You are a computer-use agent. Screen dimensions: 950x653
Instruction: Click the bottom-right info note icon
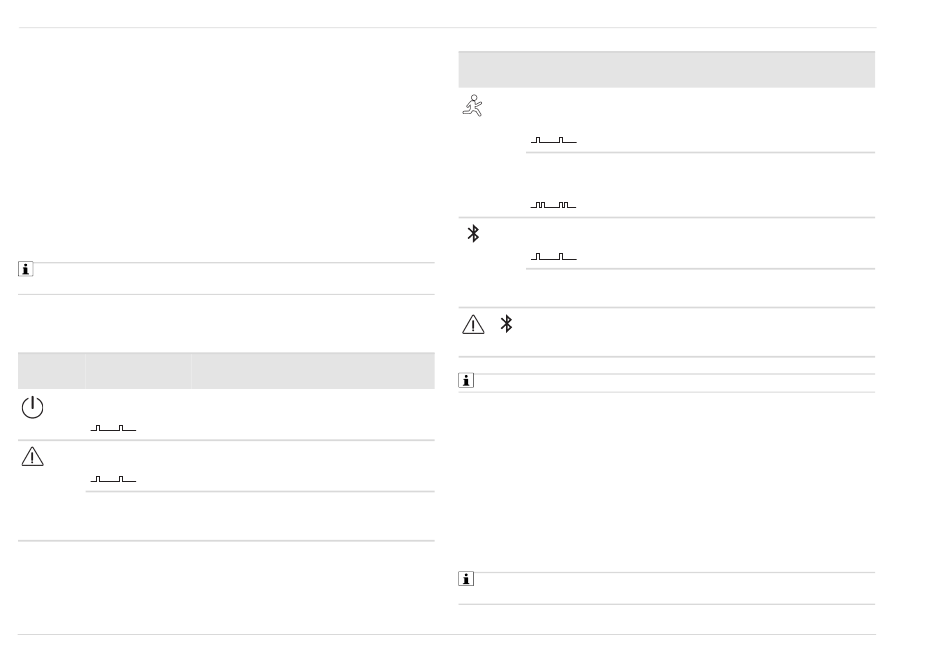pos(466,579)
